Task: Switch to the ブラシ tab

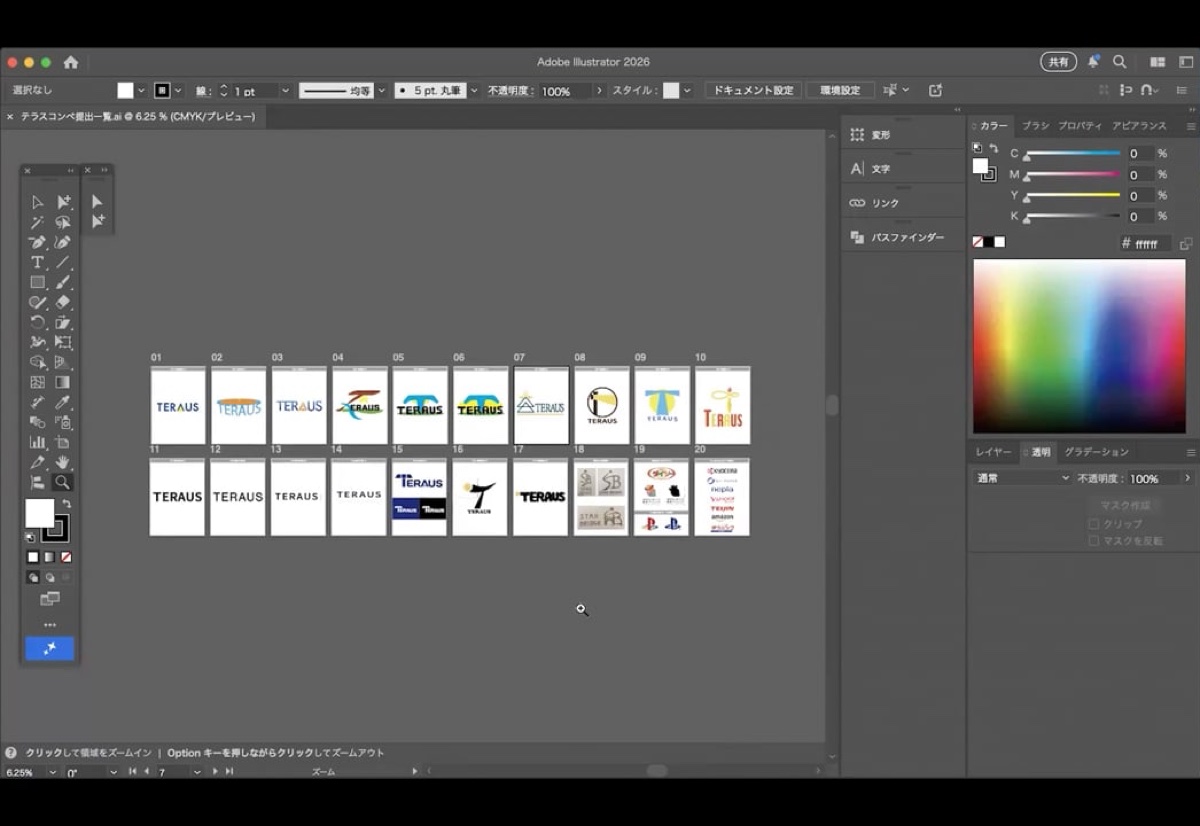Action: [x=1035, y=126]
